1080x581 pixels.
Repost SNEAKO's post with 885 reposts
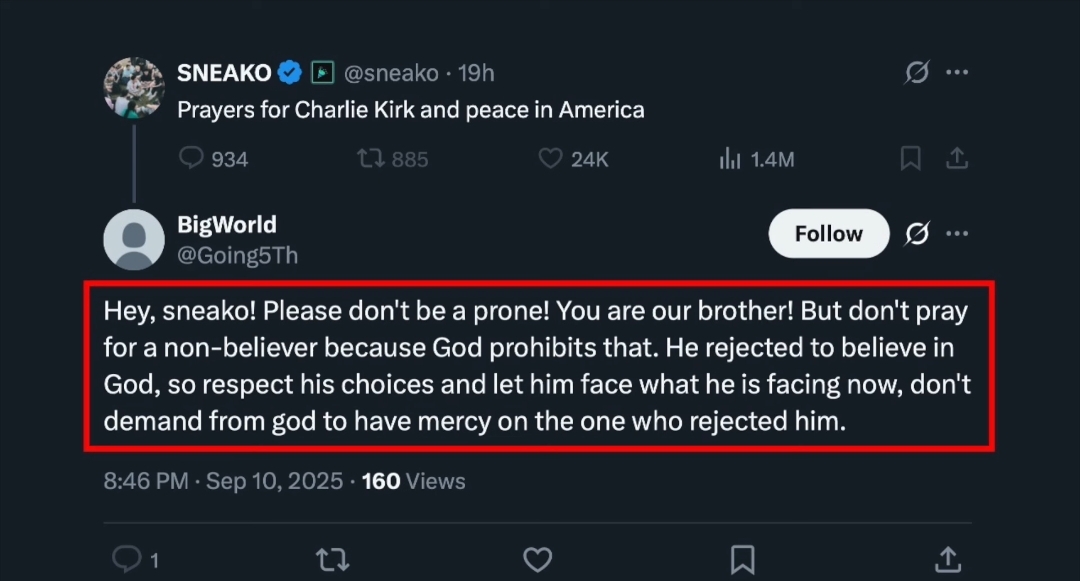[372, 159]
